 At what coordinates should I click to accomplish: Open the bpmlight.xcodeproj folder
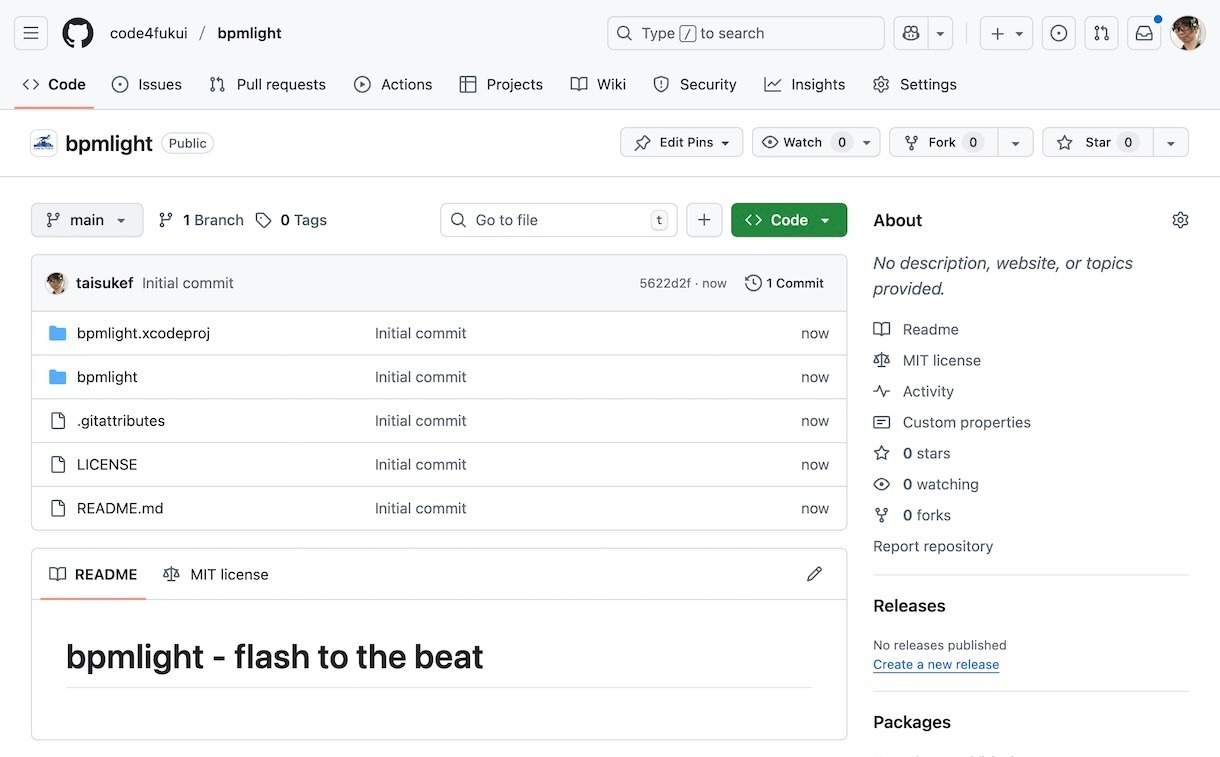[143, 333]
